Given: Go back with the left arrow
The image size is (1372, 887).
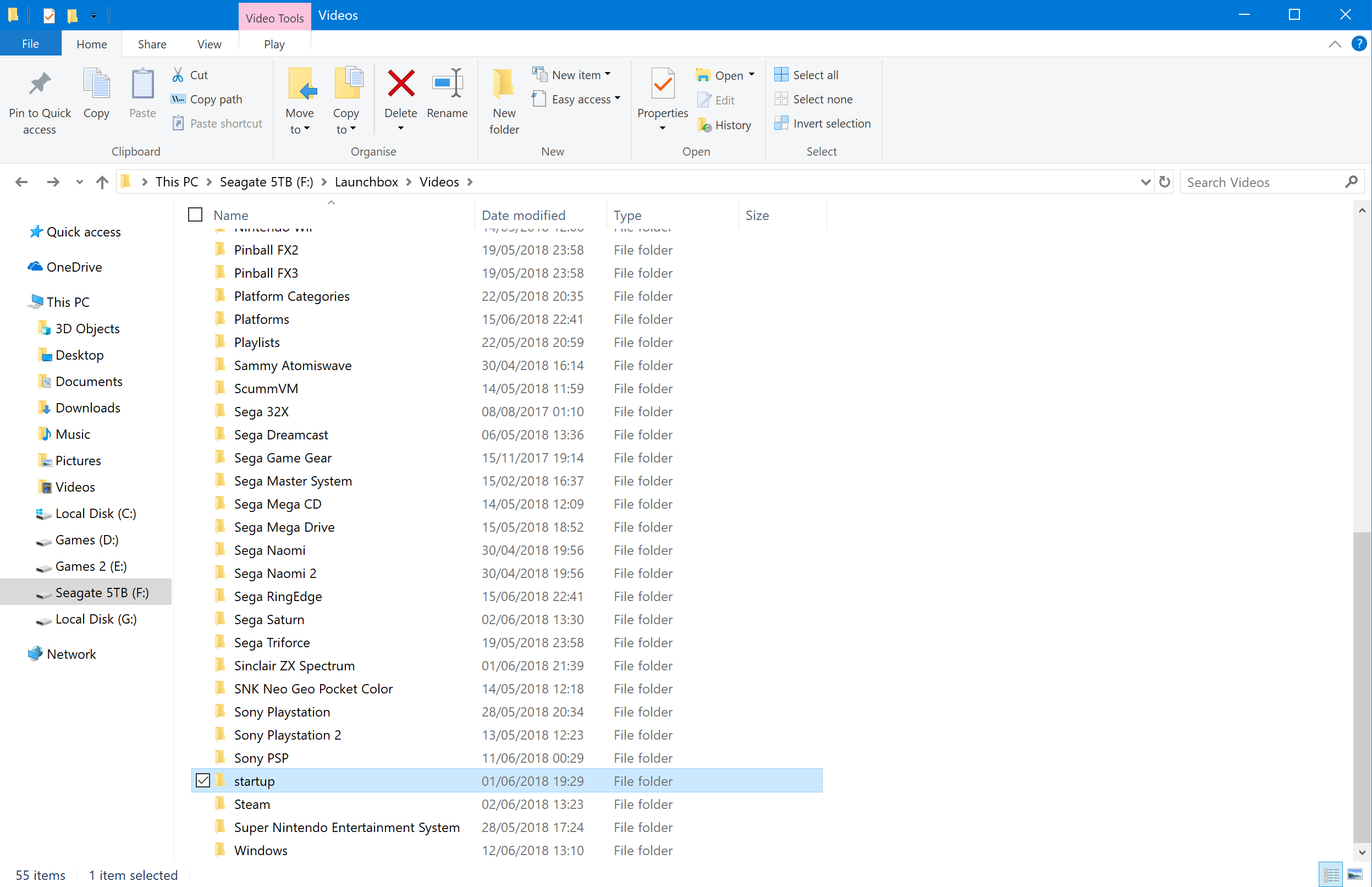Looking at the screenshot, I should click(x=21, y=182).
